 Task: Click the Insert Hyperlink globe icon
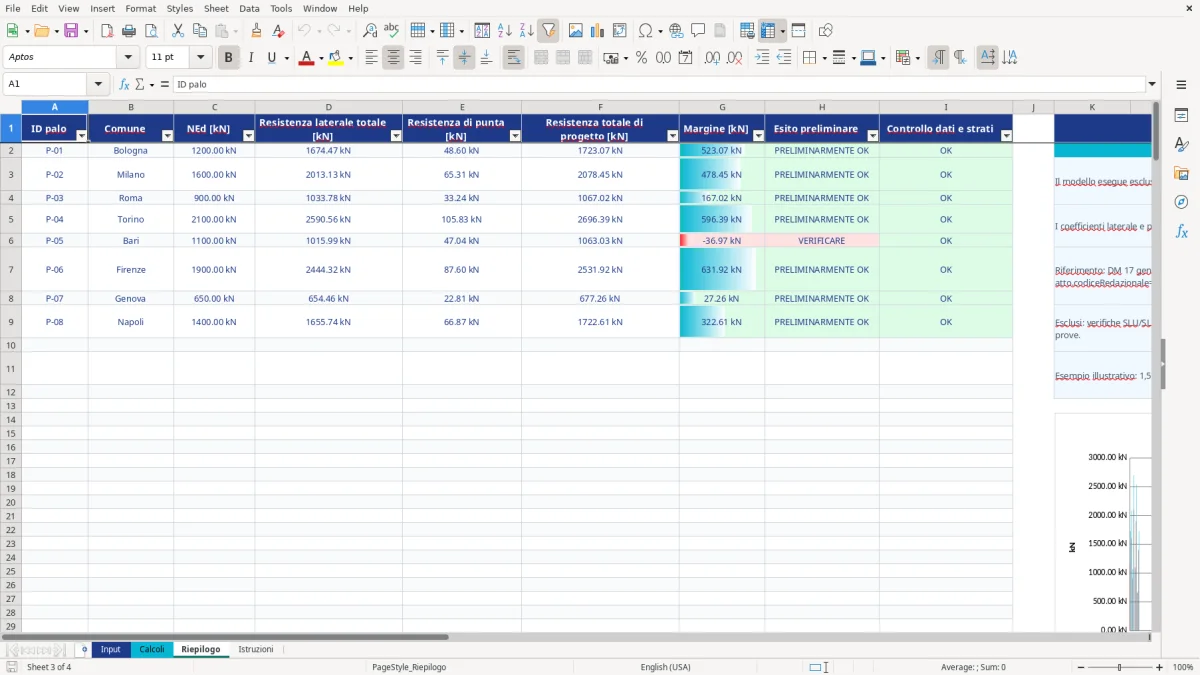tap(676, 31)
